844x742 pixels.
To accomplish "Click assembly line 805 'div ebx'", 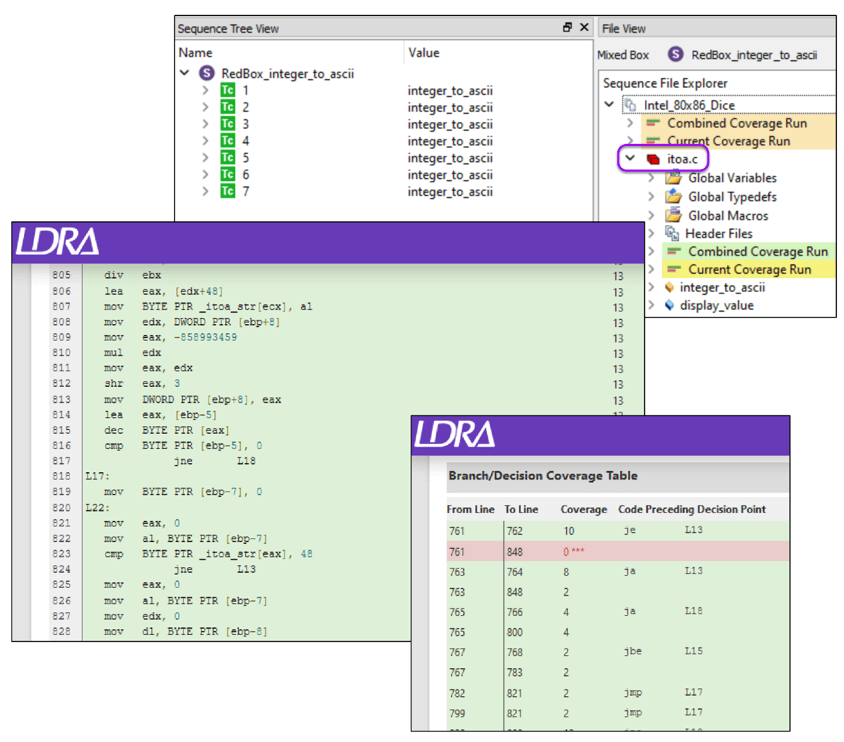I will tap(132, 275).
